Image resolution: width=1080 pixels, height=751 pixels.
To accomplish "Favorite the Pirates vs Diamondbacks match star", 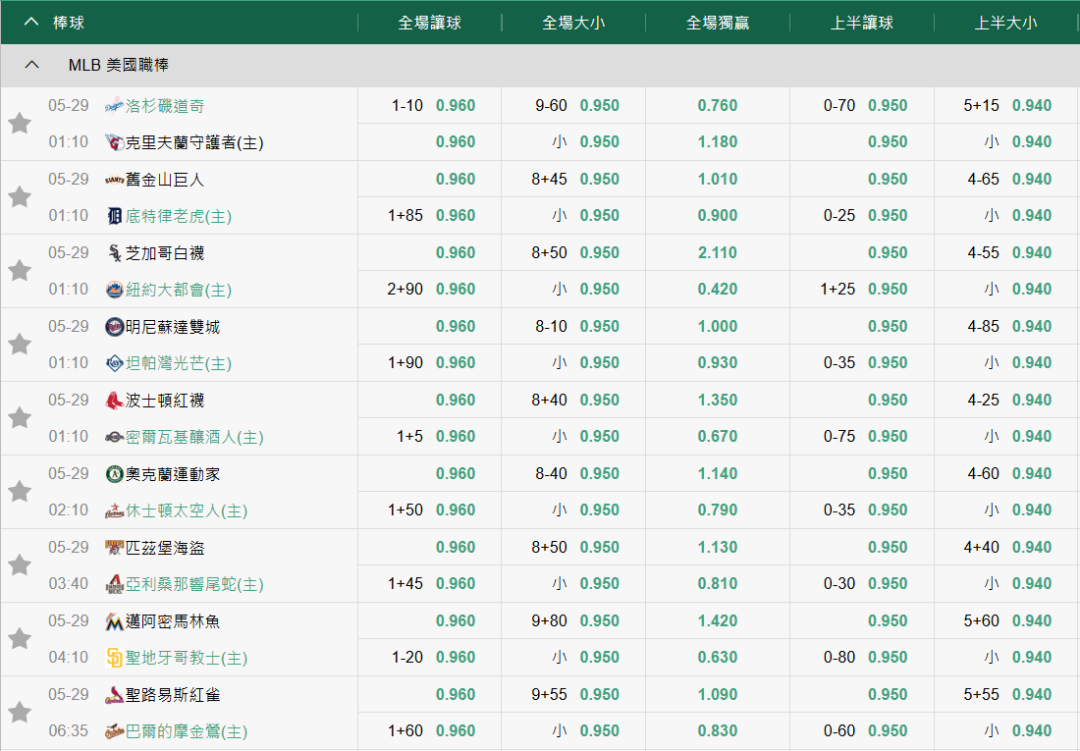I will [x=19, y=566].
